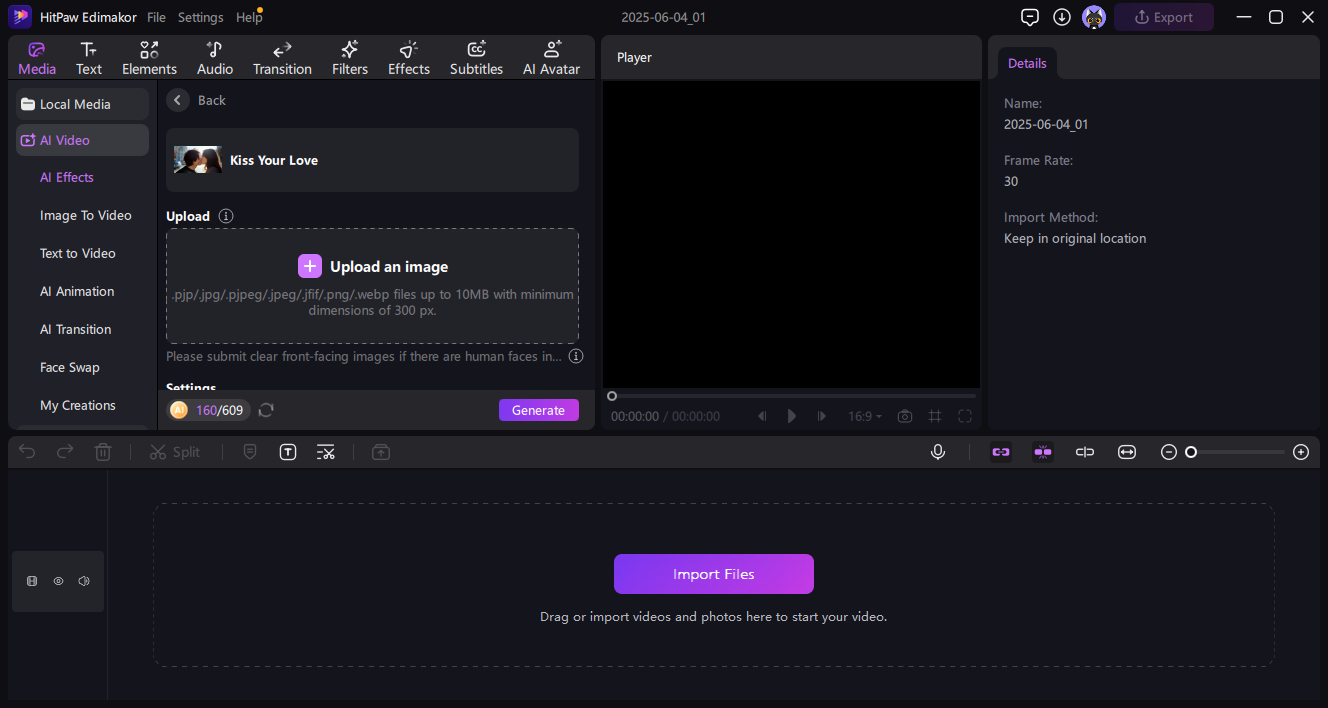Toggle timeline auto snapping
1328x708 pixels.
coord(1043,452)
